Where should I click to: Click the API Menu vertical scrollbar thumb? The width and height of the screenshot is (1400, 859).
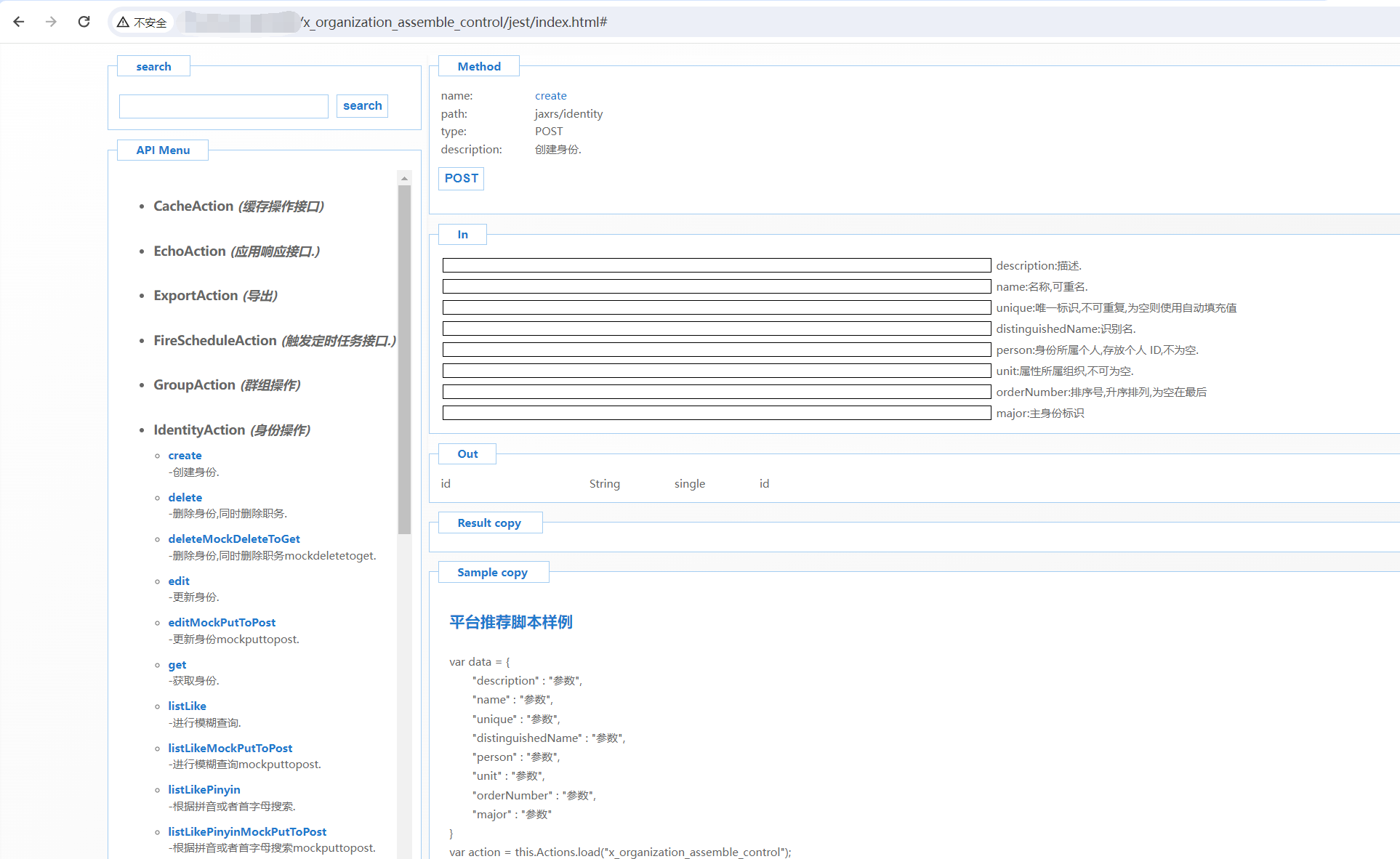404,360
